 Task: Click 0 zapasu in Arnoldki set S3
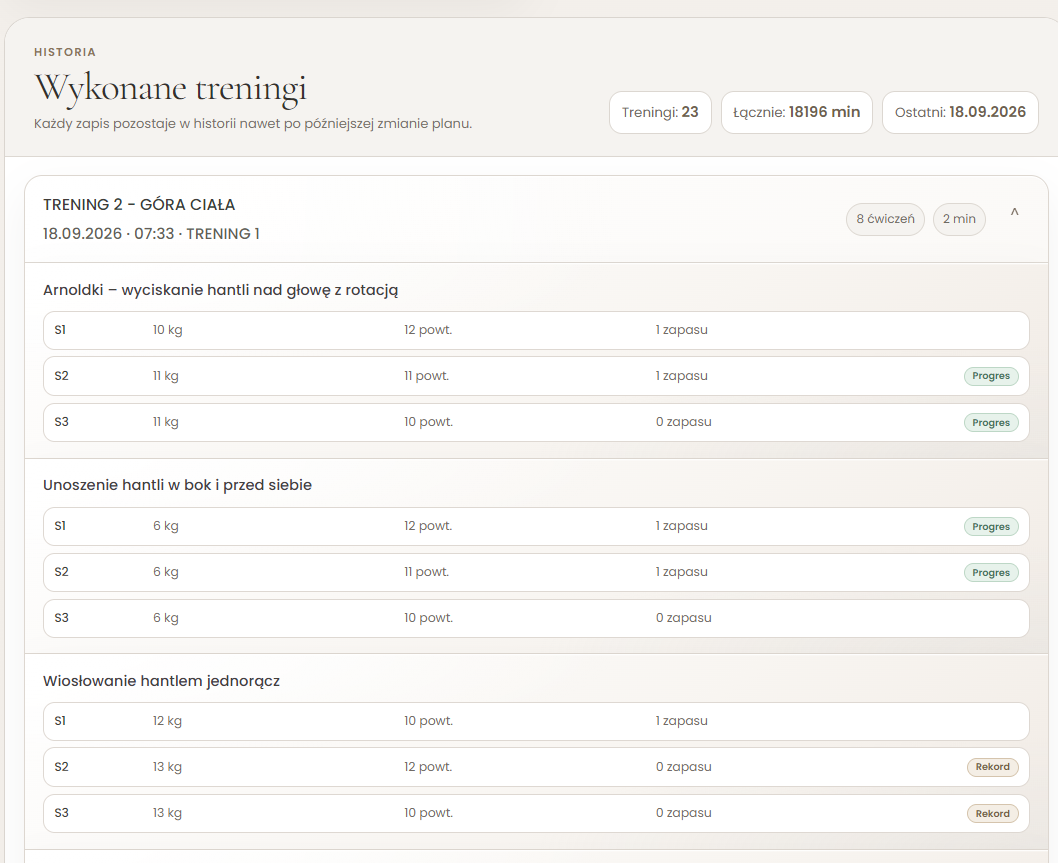point(684,422)
